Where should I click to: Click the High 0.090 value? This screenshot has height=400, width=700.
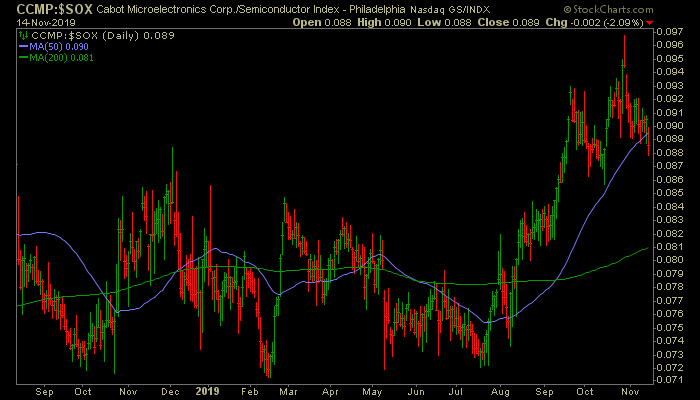pos(384,22)
